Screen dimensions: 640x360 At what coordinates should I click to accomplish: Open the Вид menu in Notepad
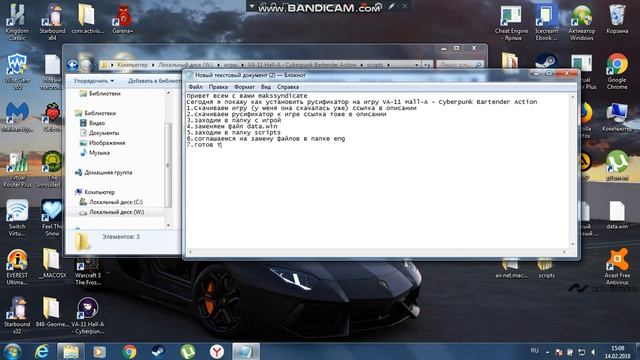(266, 87)
